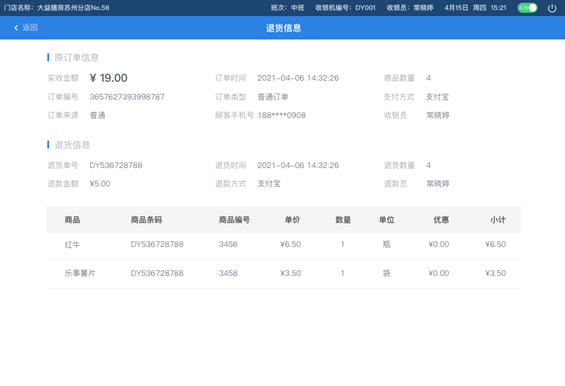Click payment method value 支付宝 beside 支付方式
Viewport: 565px width, 386px height.
[x=437, y=97]
